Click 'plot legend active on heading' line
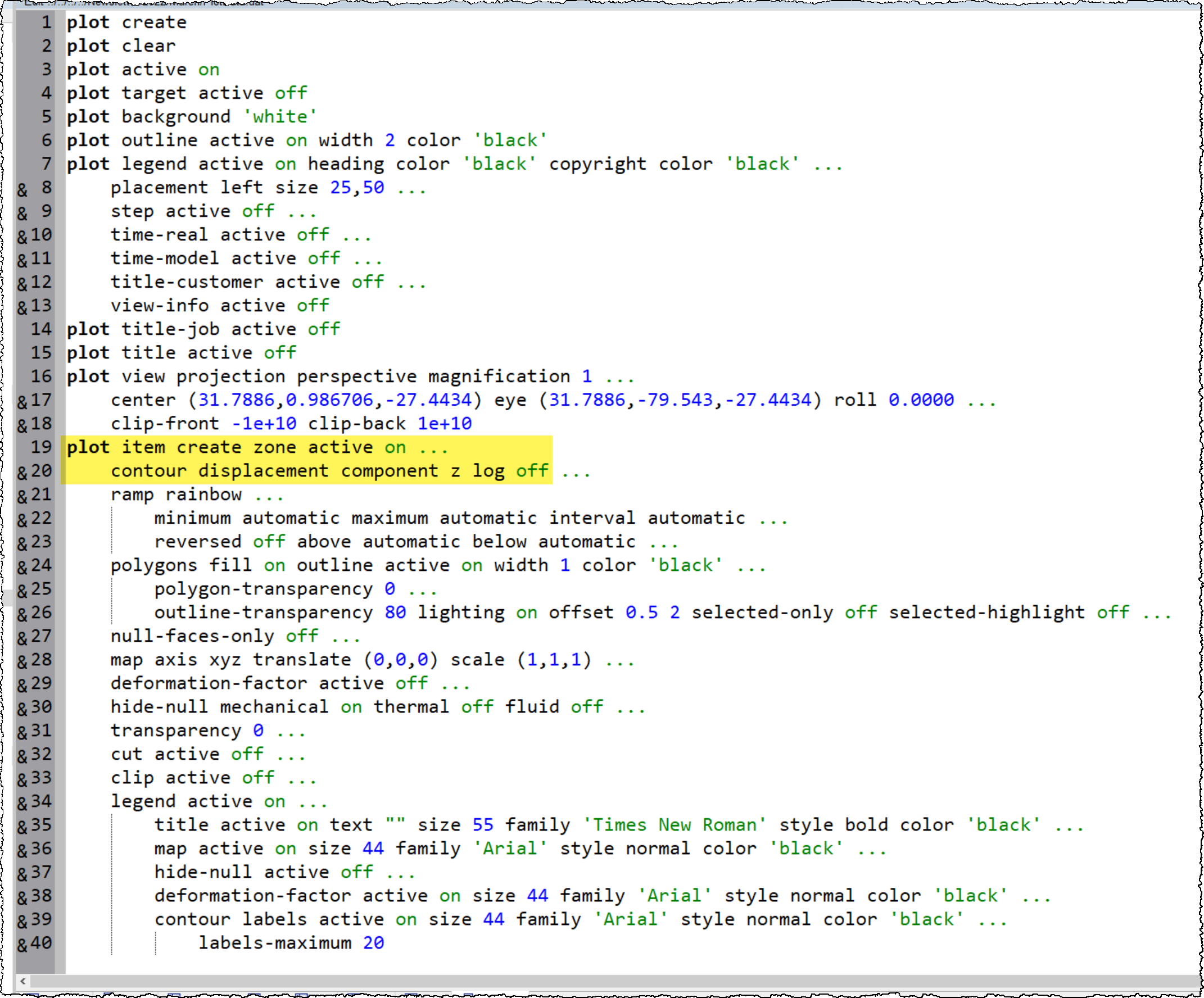 (x=455, y=164)
